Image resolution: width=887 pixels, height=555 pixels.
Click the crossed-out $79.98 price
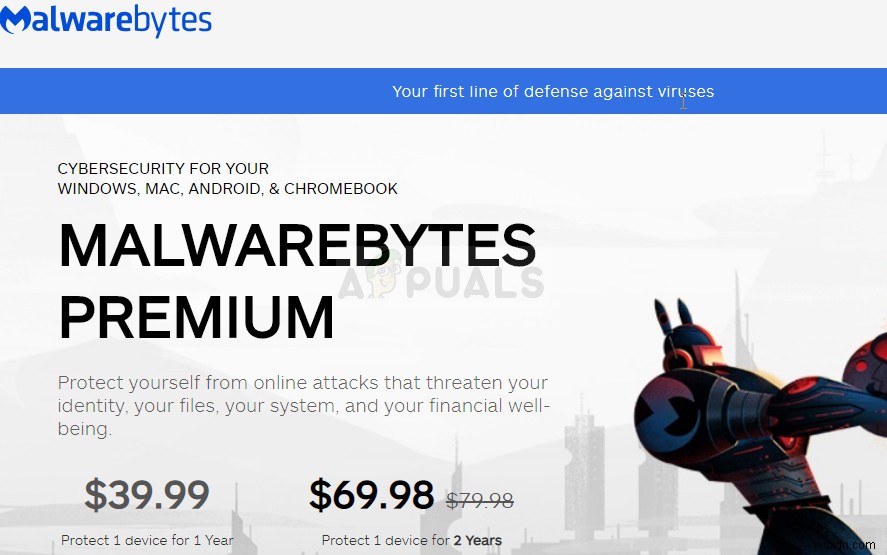(x=478, y=499)
